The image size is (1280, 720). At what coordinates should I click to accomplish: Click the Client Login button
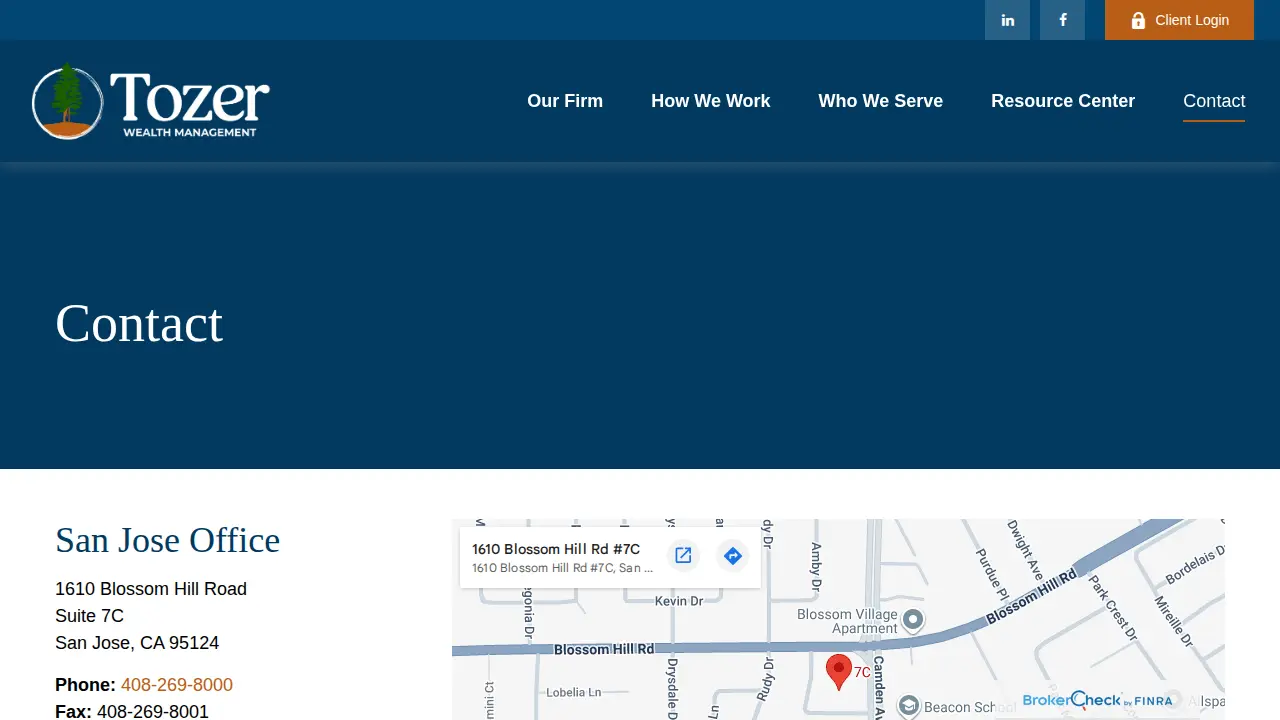pyautogui.click(x=1179, y=20)
